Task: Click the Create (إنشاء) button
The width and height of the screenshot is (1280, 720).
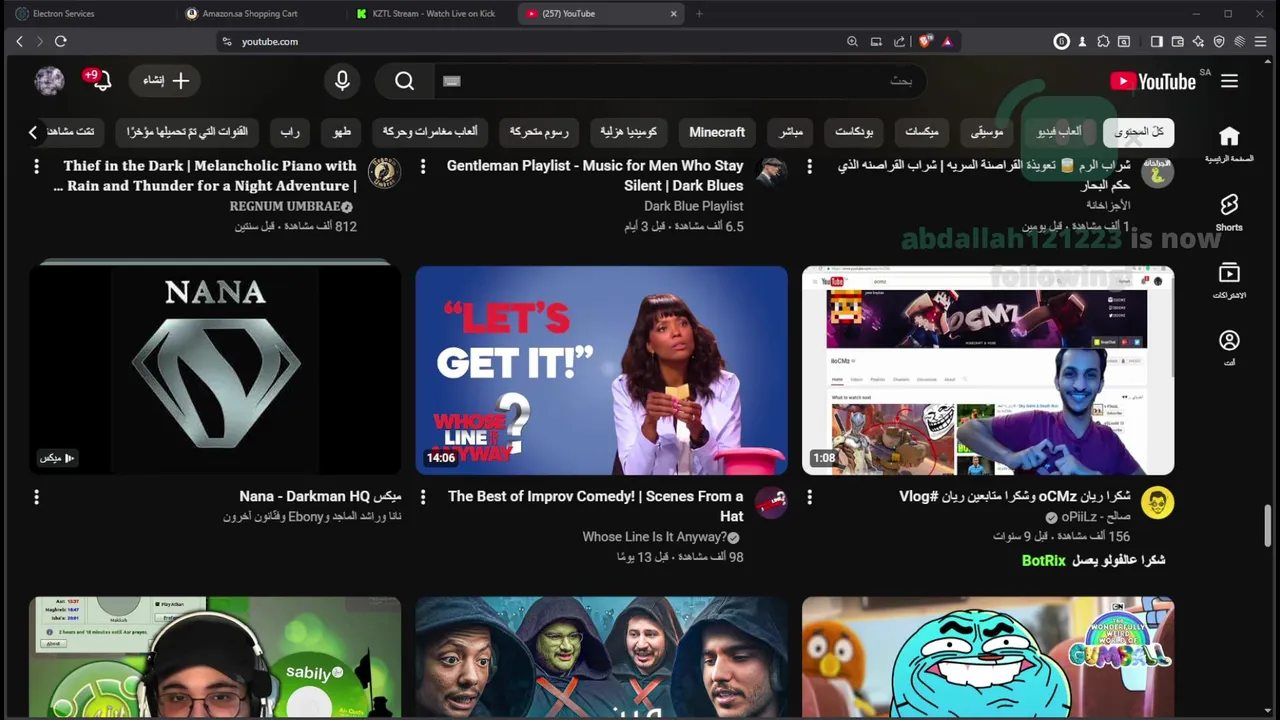Action: coord(166,81)
